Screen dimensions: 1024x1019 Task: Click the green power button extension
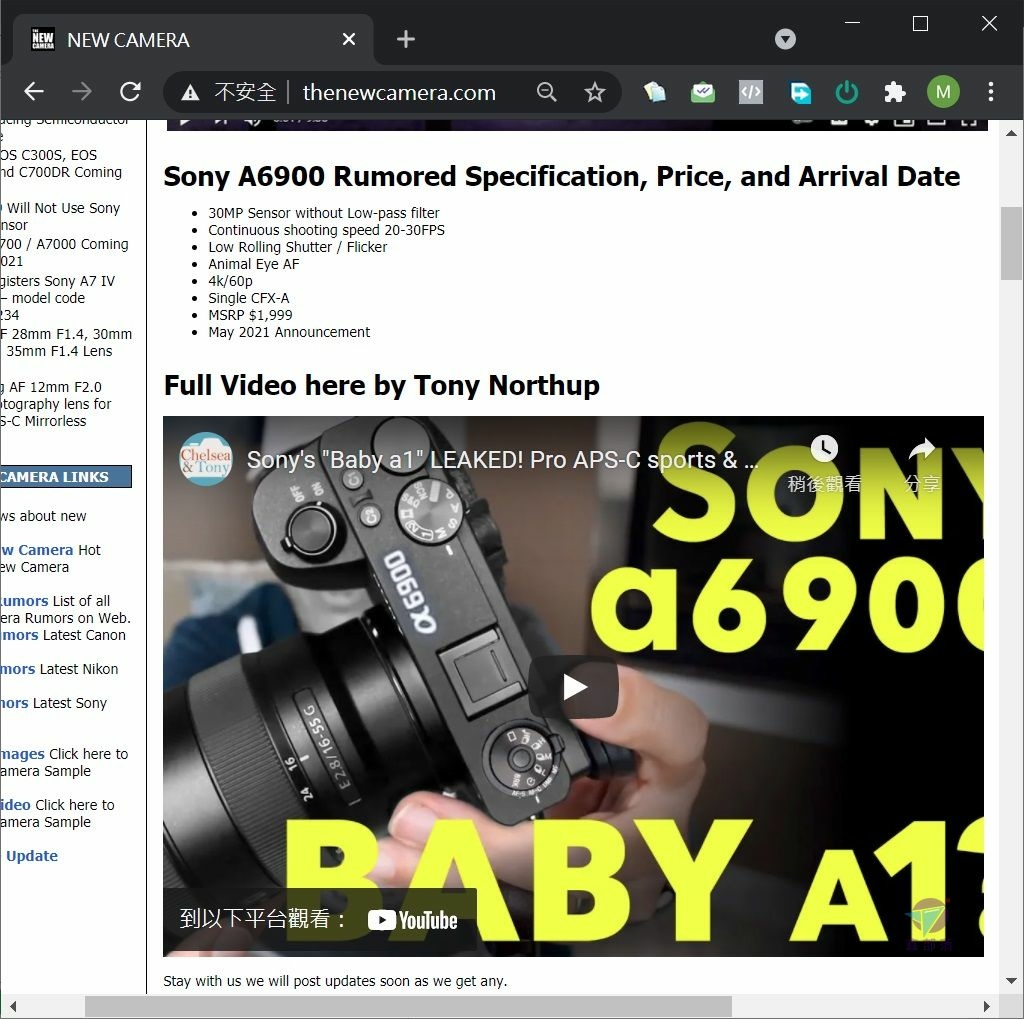(x=847, y=92)
